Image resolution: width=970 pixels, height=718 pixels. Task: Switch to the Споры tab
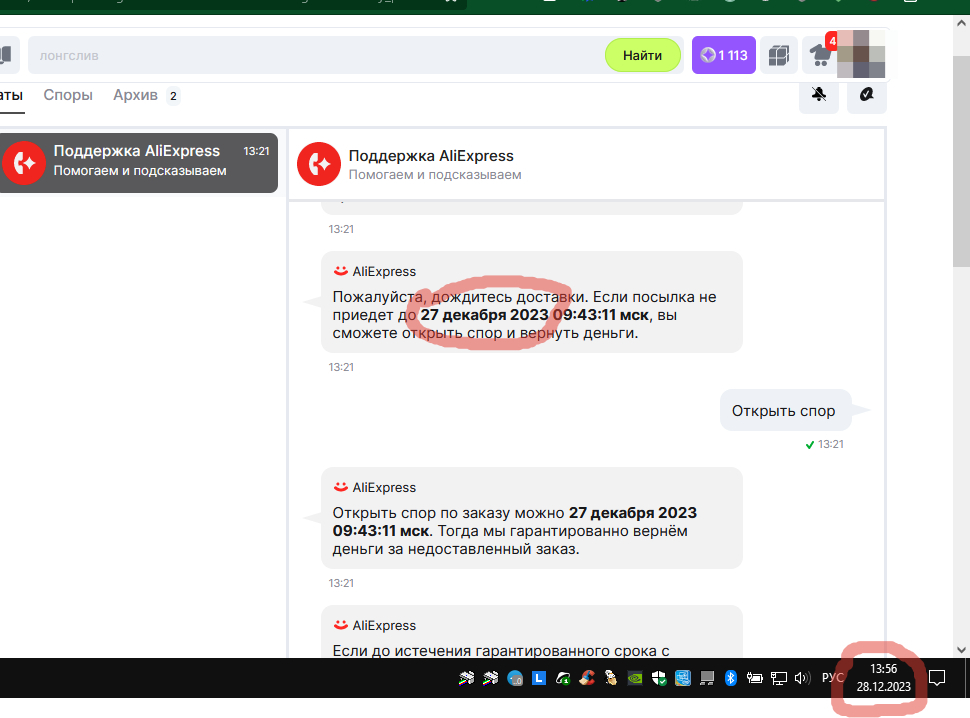(68, 96)
